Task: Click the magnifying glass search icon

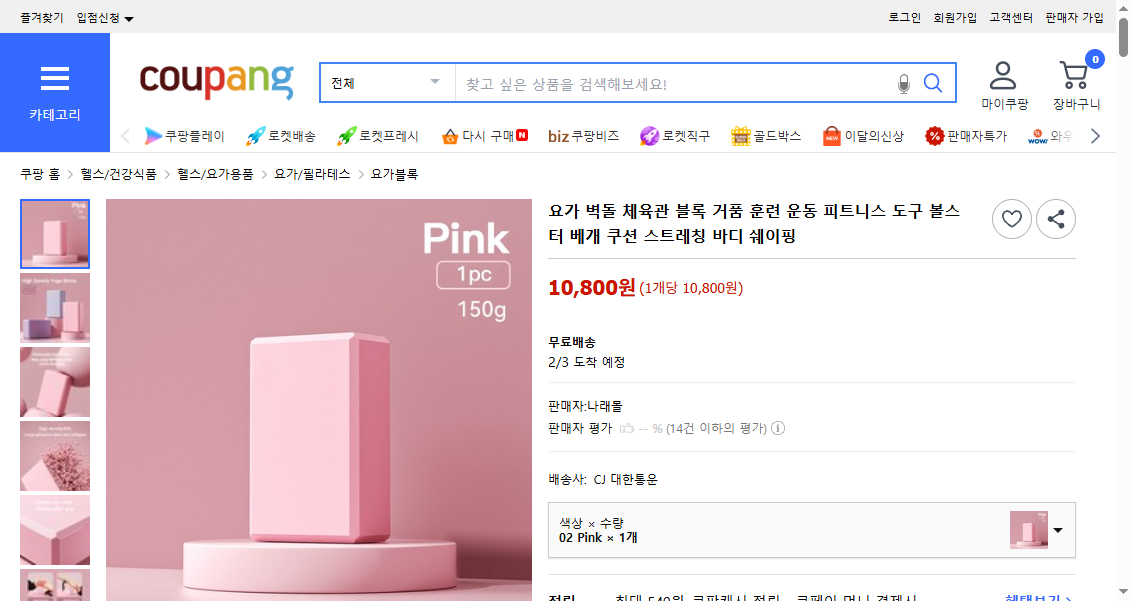Action: pyautogui.click(x=933, y=83)
